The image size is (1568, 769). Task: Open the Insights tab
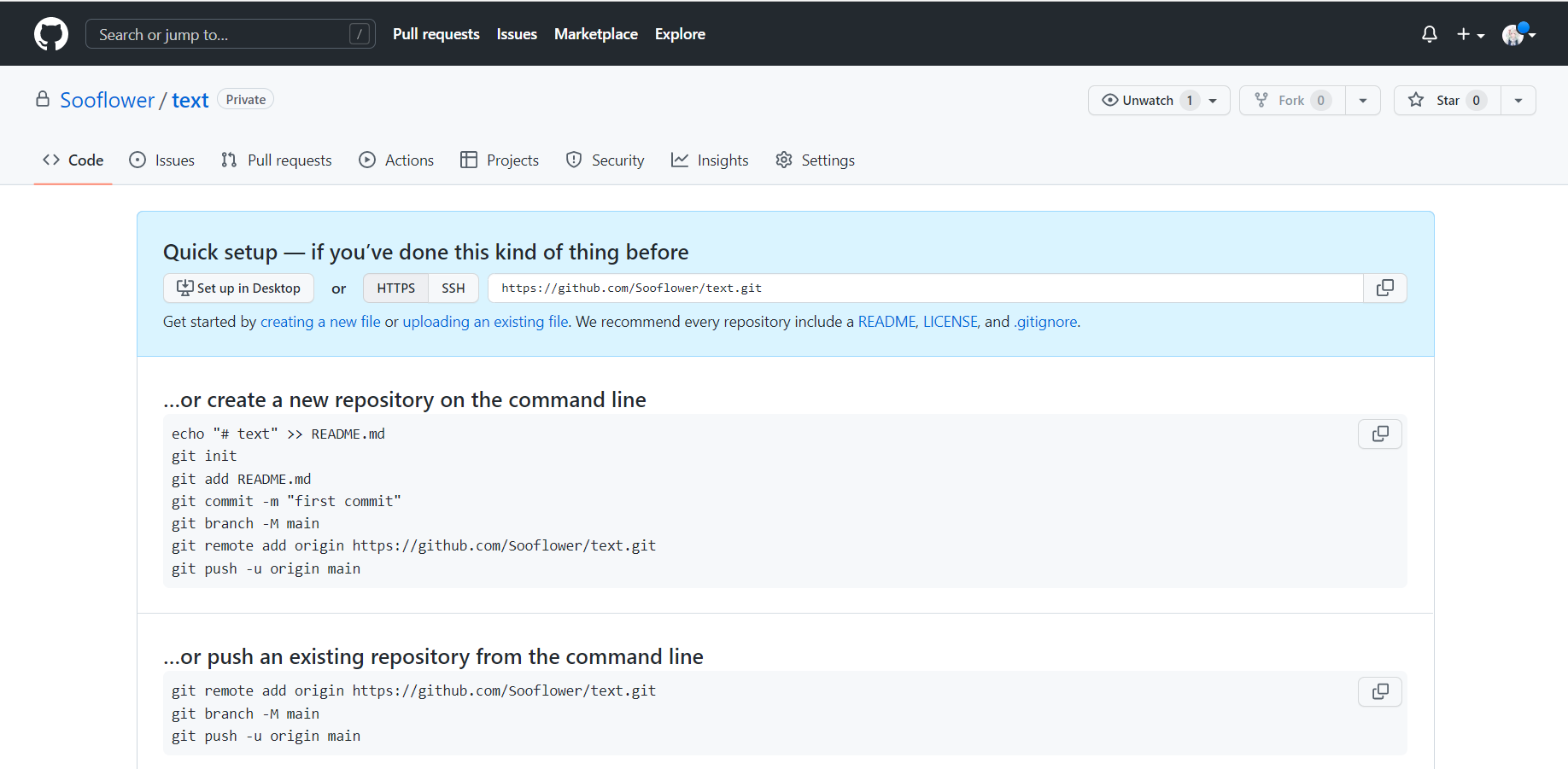point(710,160)
